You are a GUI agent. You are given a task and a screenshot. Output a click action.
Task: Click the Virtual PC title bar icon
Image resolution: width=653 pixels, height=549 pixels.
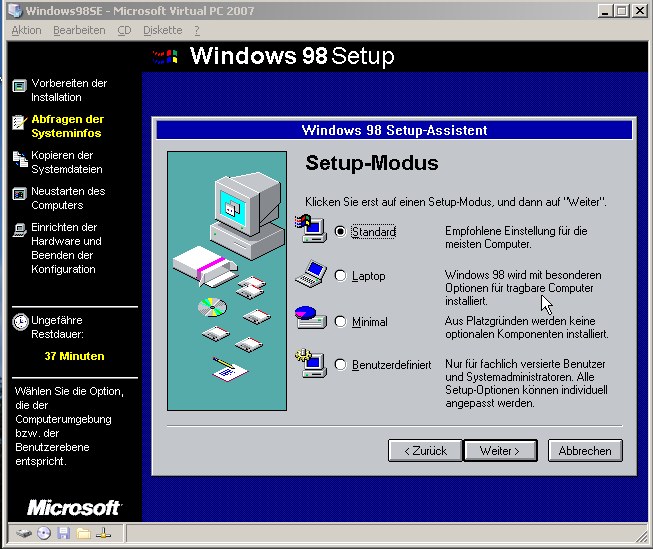[x=15, y=10]
